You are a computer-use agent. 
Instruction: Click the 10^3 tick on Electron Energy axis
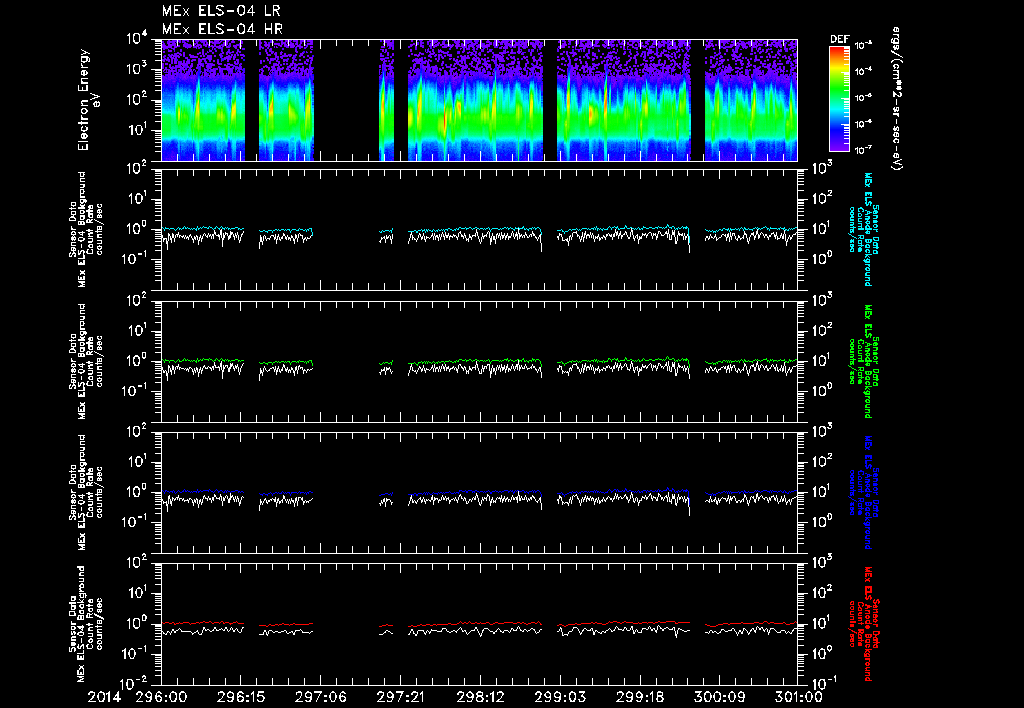(138, 69)
